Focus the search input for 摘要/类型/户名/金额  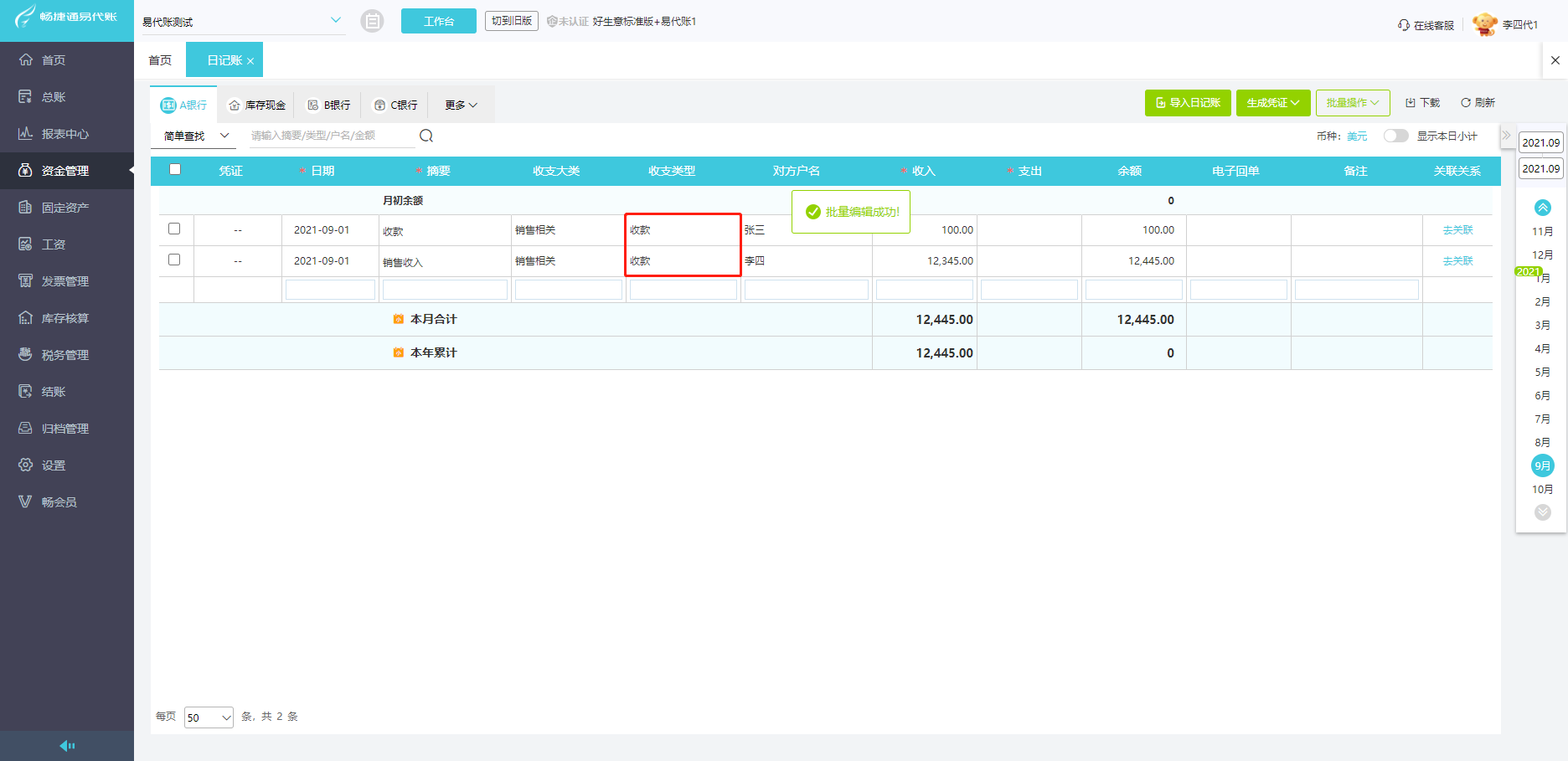333,136
